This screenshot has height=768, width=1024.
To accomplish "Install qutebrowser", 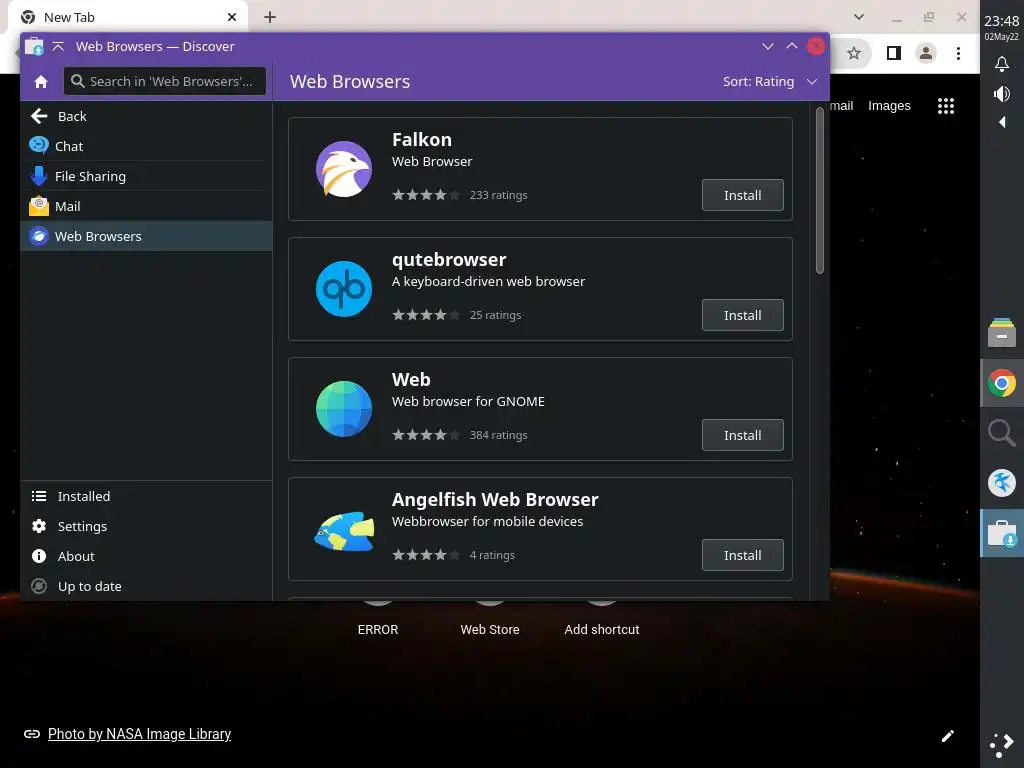I will pos(743,315).
